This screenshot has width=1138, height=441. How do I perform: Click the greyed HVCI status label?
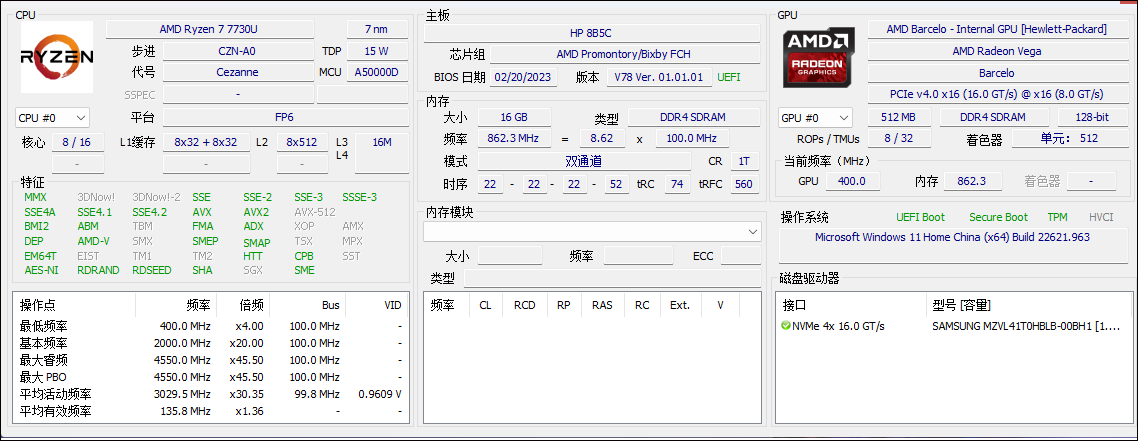tap(1101, 218)
